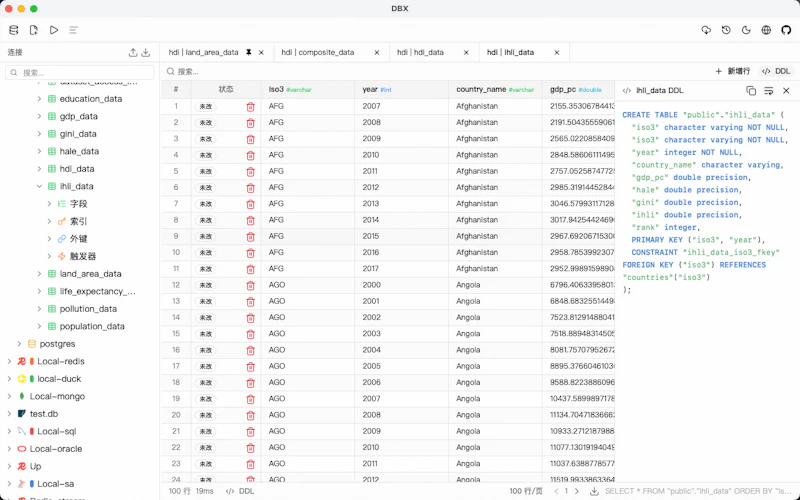Select the land_area_data table in tree
Viewport: 800px width, 500px height.
pyautogui.click(x=90, y=274)
